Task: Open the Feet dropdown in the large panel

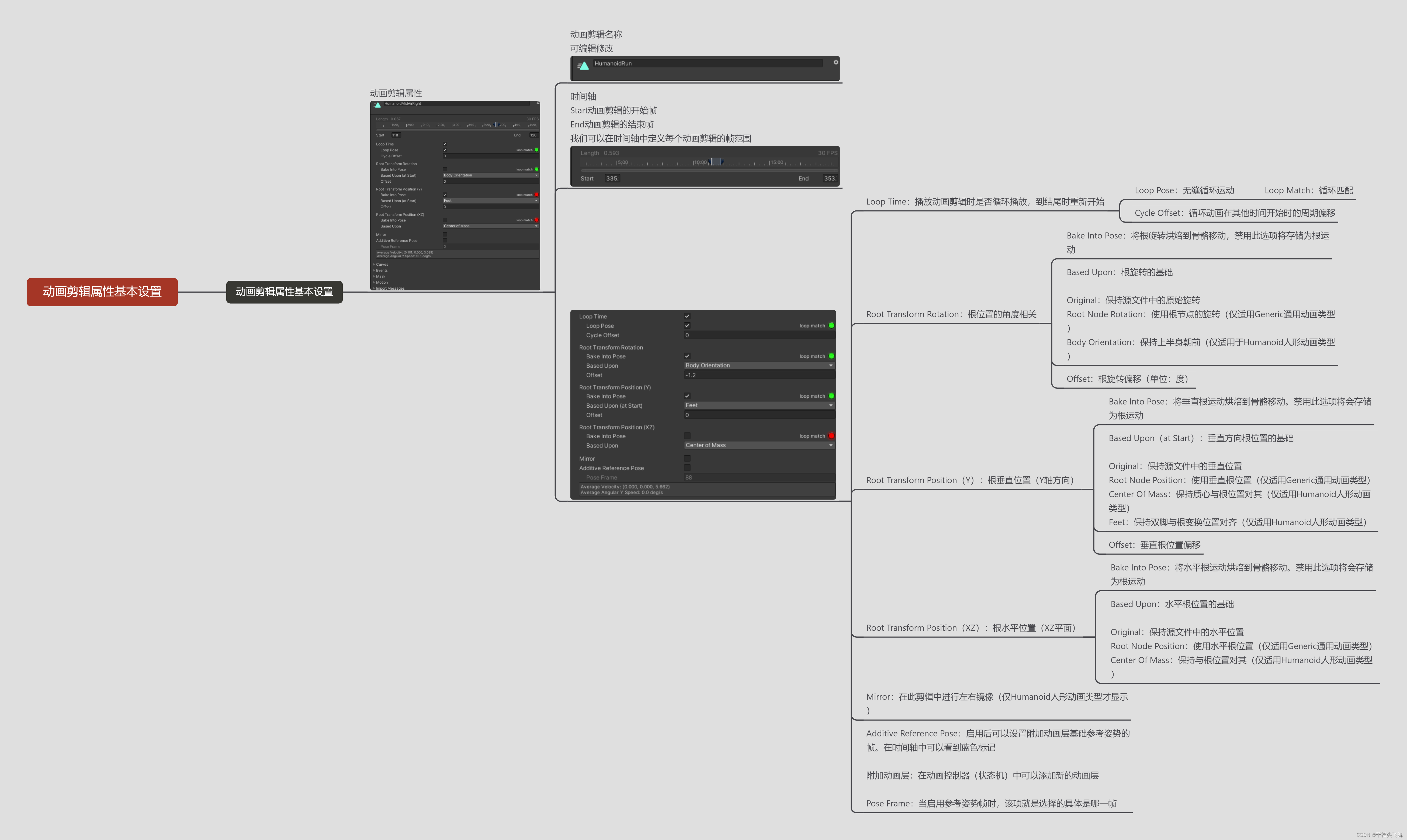Action: 760,405
